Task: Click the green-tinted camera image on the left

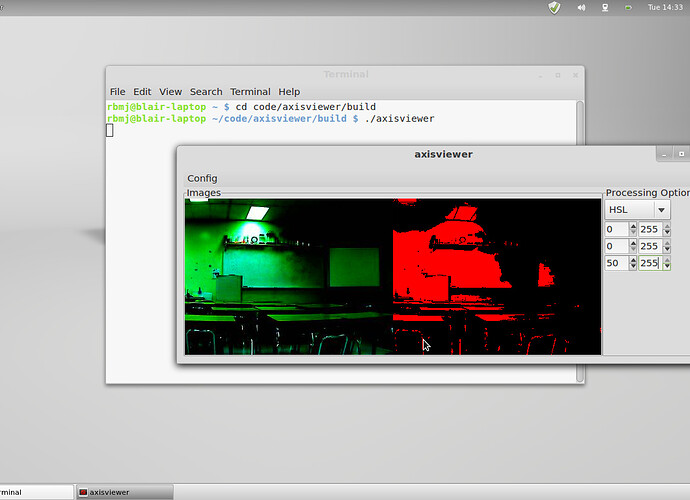Action: tap(289, 277)
